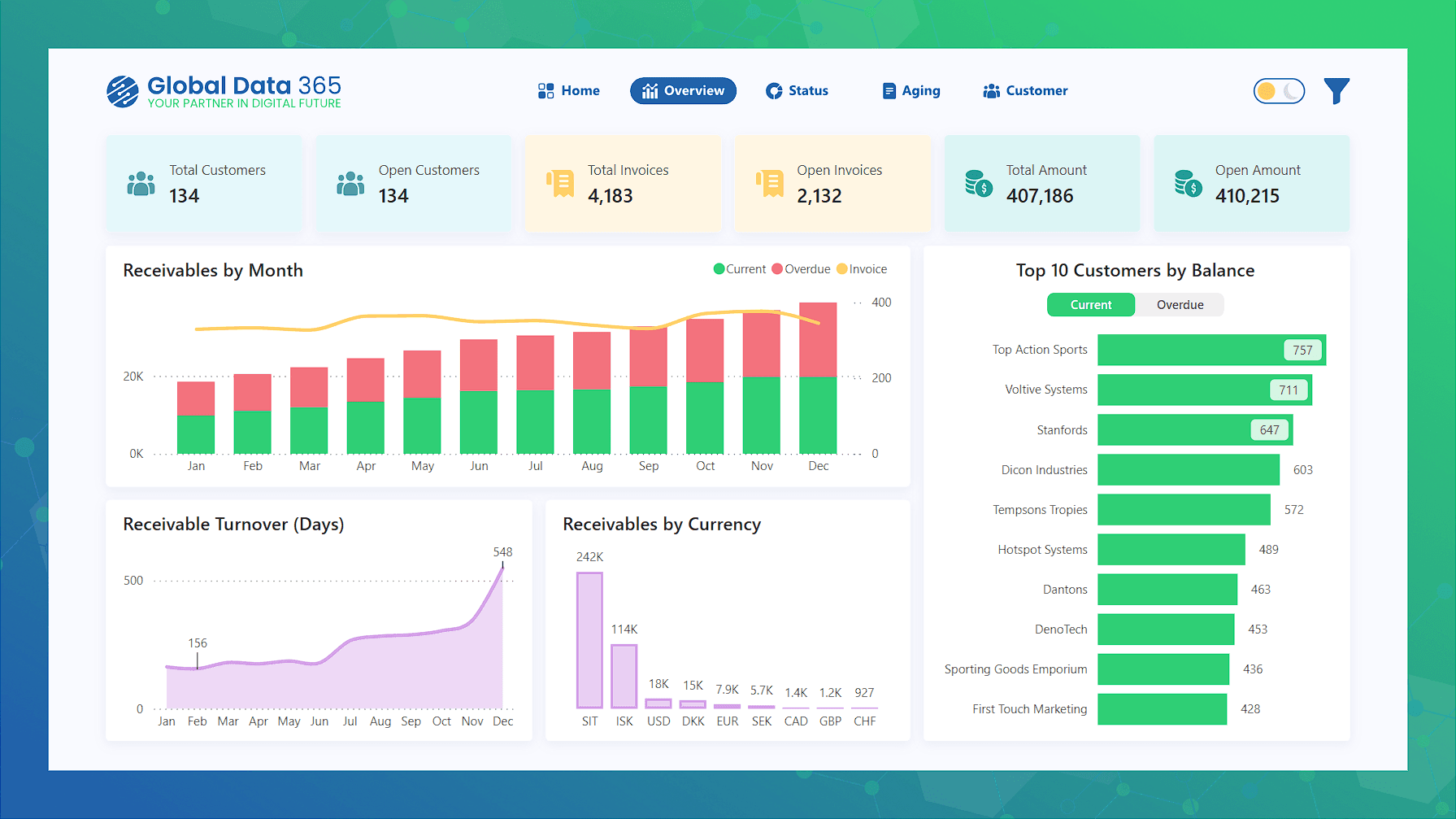Click the DKK currency bar
This screenshot has width=1456, height=819.
[x=693, y=704]
